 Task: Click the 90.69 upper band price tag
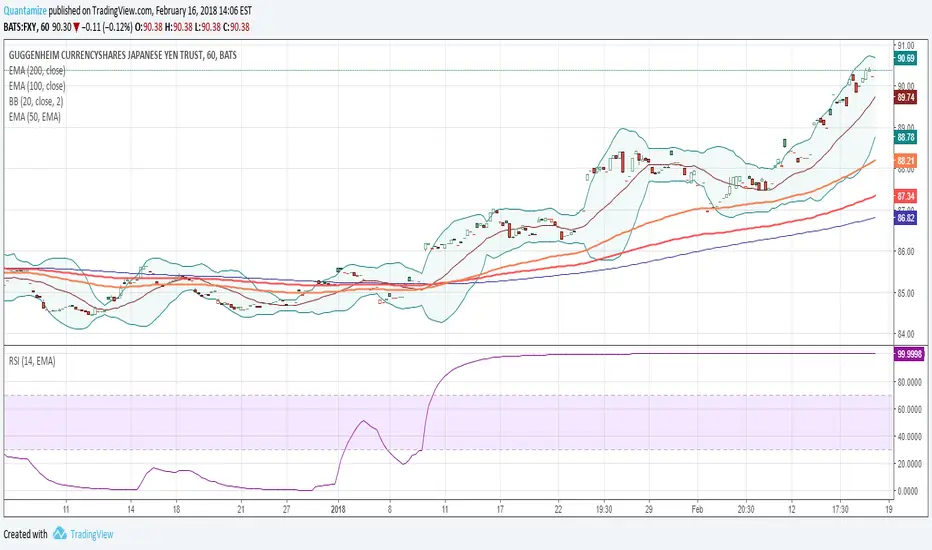click(906, 58)
